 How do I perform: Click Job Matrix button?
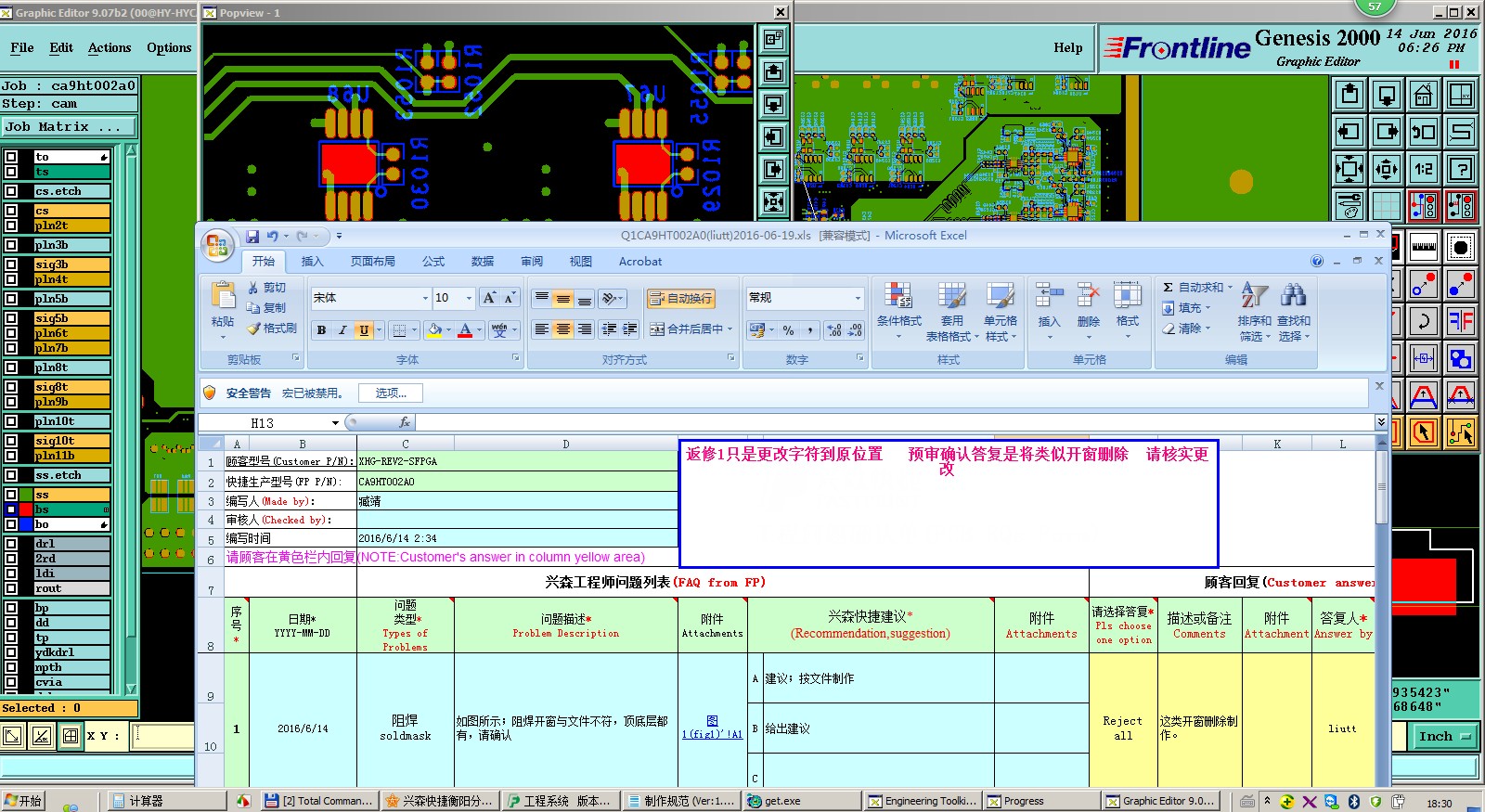click(x=69, y=127)
